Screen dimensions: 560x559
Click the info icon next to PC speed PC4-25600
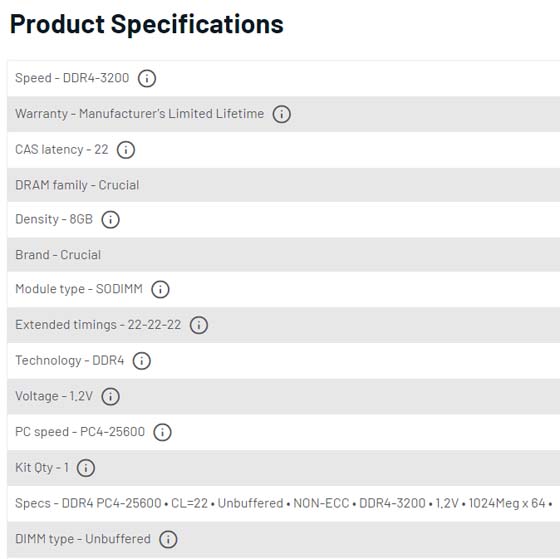point(162,432)
